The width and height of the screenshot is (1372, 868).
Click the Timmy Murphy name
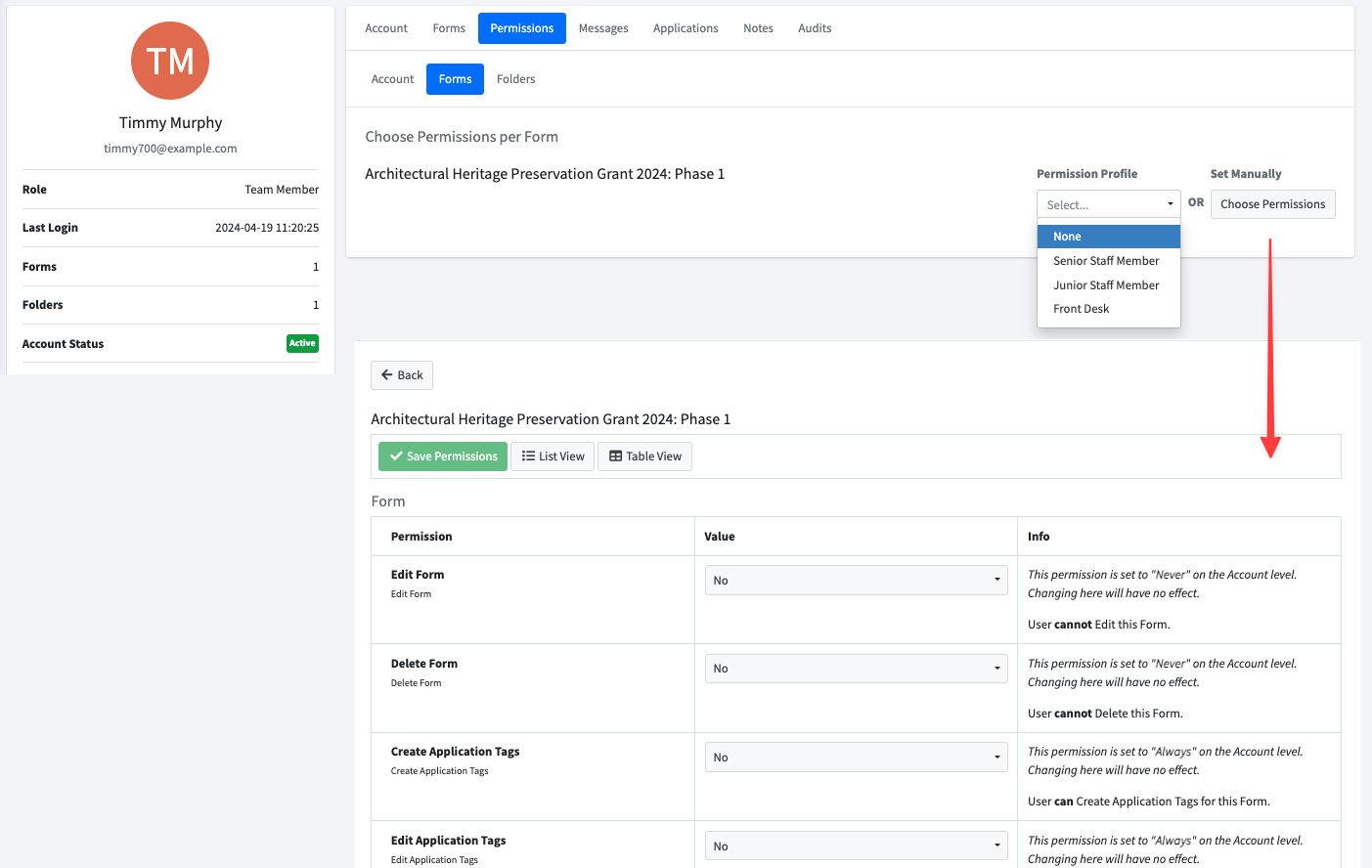pyautogui.click(x=170, y=122)
